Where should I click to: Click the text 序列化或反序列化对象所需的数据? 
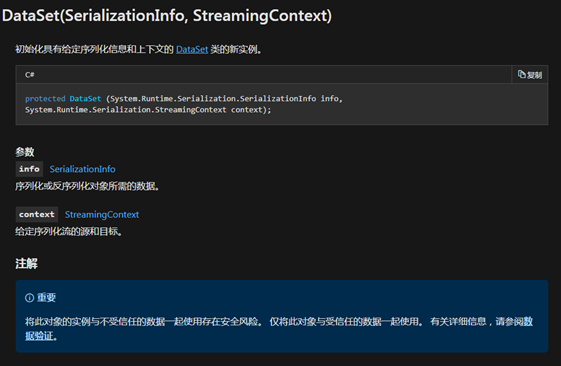(87, 186)
